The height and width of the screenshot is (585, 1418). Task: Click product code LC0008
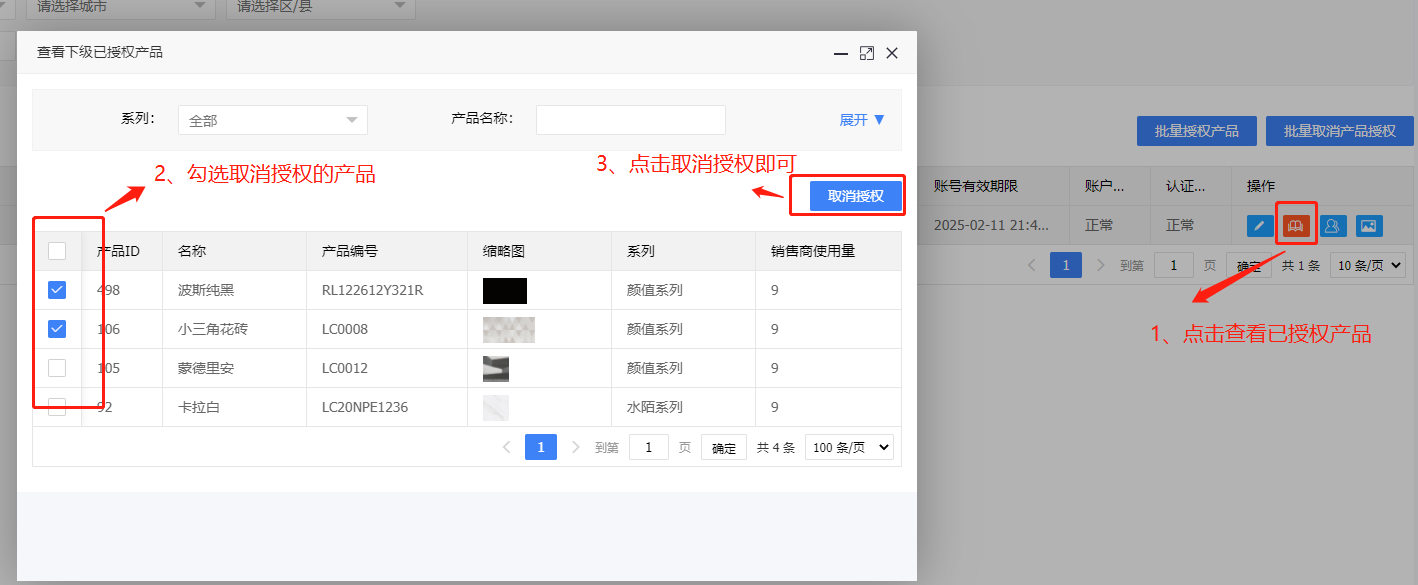[345, 329]
